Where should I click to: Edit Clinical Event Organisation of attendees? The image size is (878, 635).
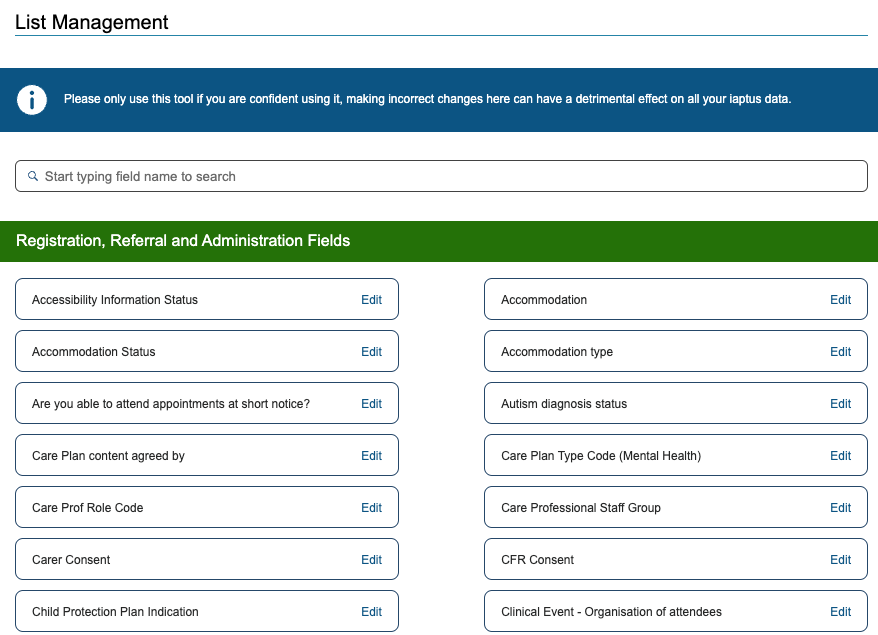click(840, 612)
